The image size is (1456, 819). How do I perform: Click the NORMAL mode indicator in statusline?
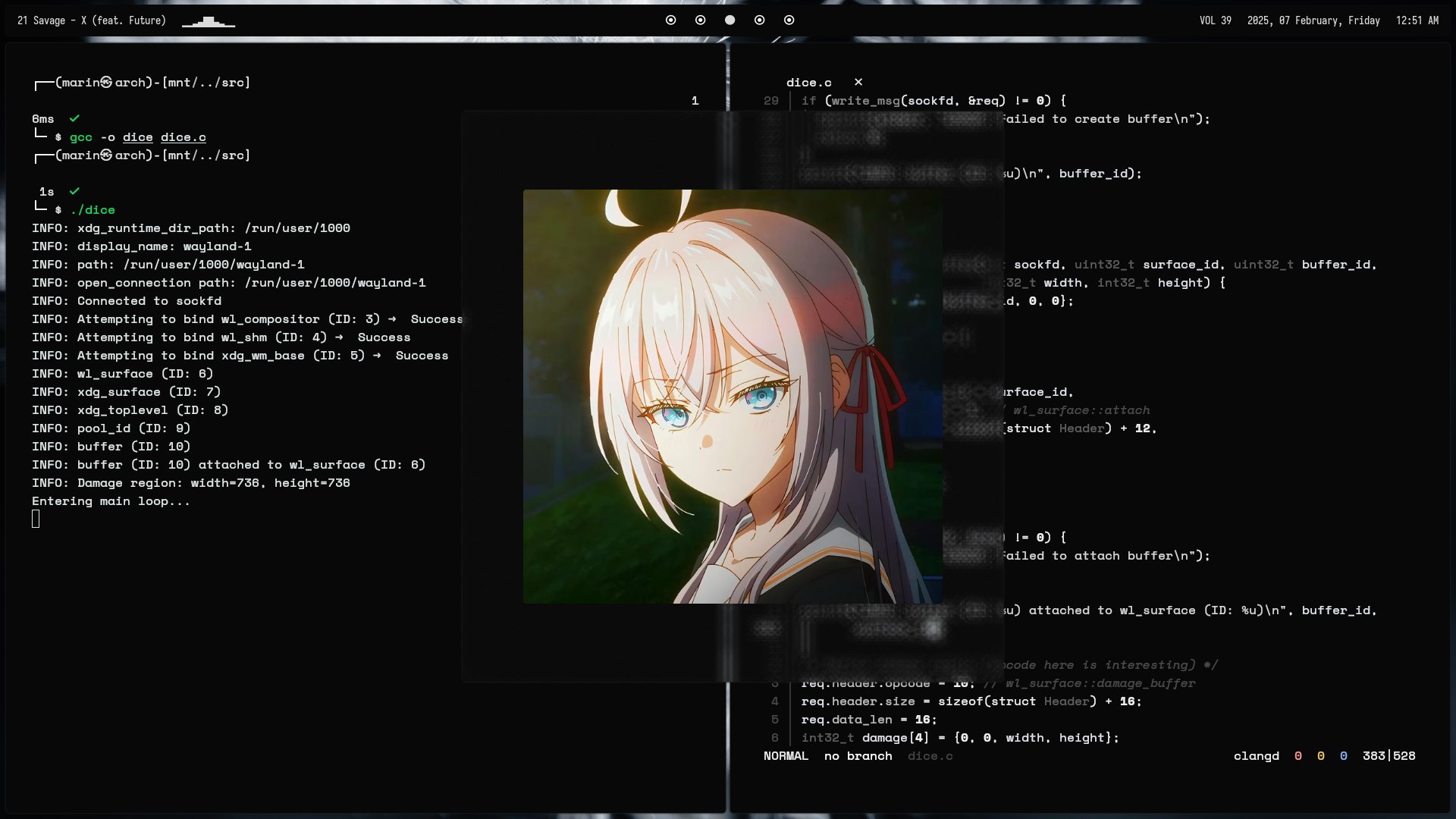(x=786, y=756)
